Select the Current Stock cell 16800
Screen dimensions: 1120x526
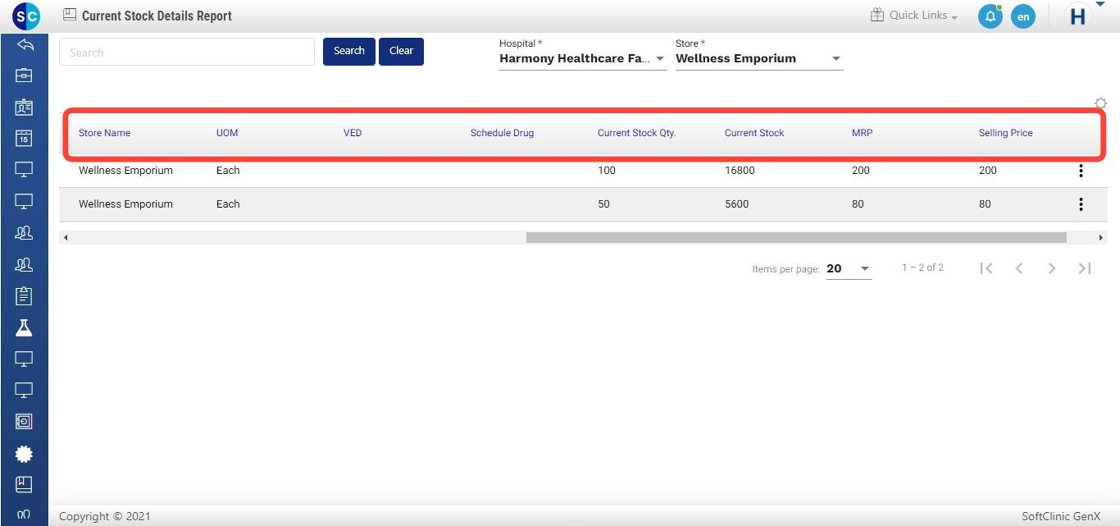(x=739, y=171)
